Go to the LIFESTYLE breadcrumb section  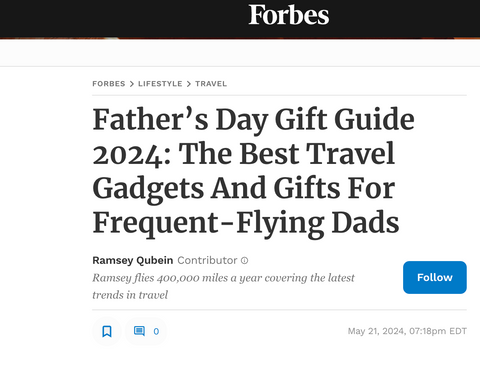[160, 84]
